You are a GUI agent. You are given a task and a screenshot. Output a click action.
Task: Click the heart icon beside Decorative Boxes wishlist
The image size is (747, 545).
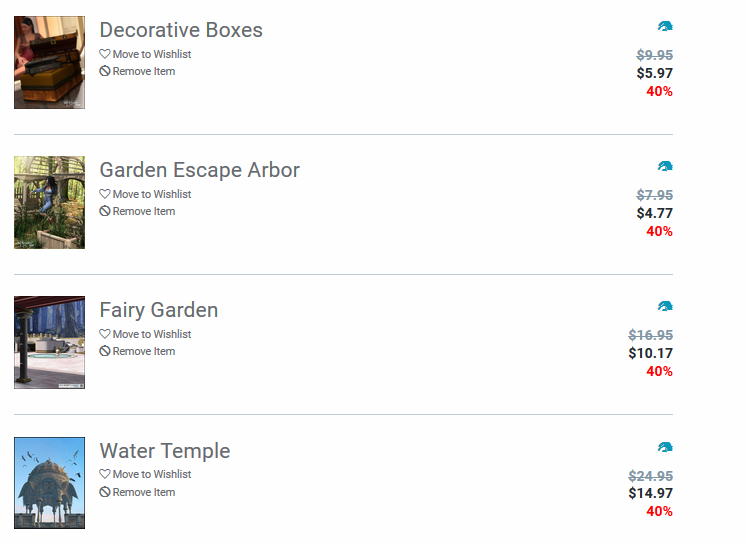(105, 54)
